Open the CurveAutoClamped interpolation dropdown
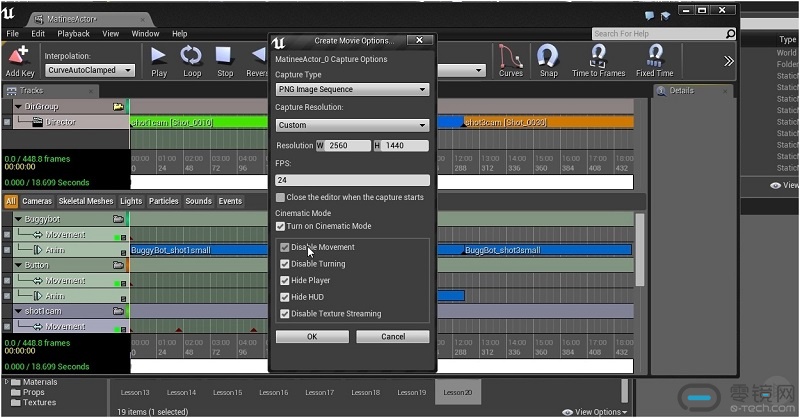This screenshot has width=800, height=418. click(90, 70)
